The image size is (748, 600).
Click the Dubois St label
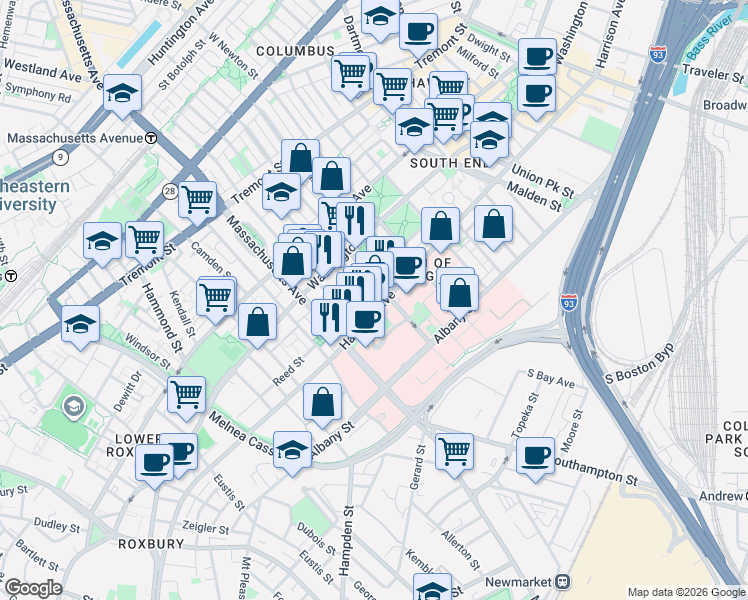[x=316, y=539]
